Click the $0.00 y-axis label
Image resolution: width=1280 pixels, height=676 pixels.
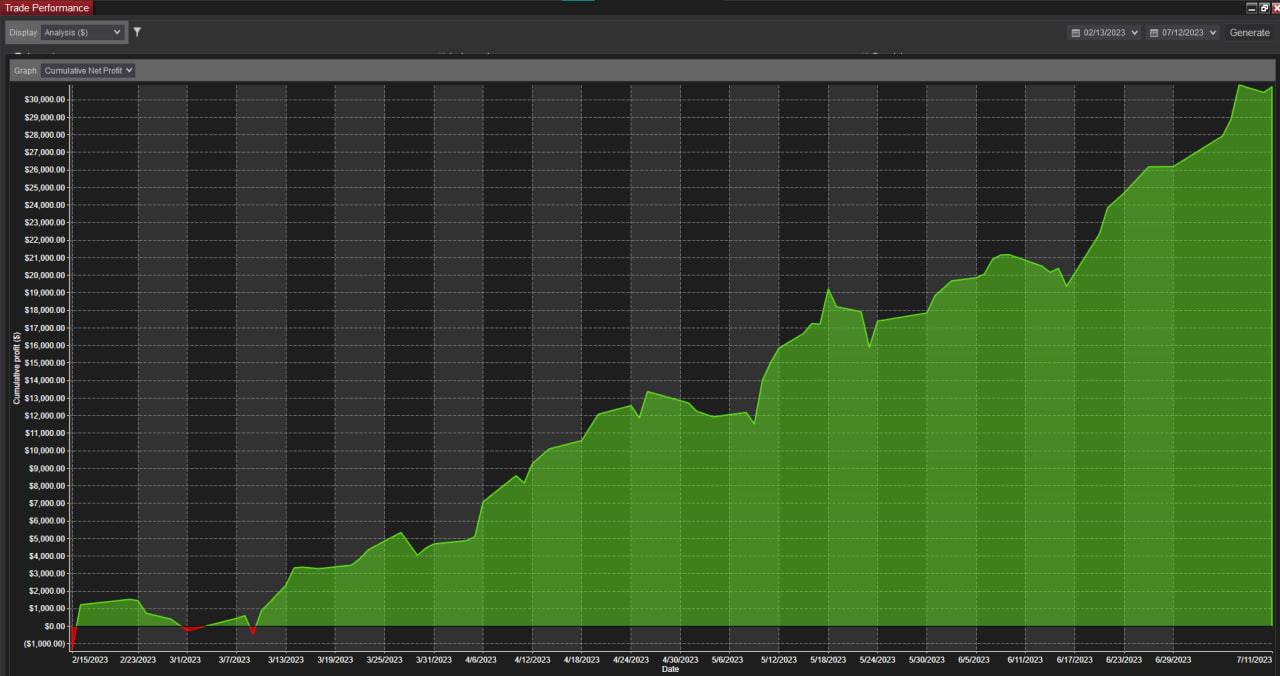[x=50, y=626]
